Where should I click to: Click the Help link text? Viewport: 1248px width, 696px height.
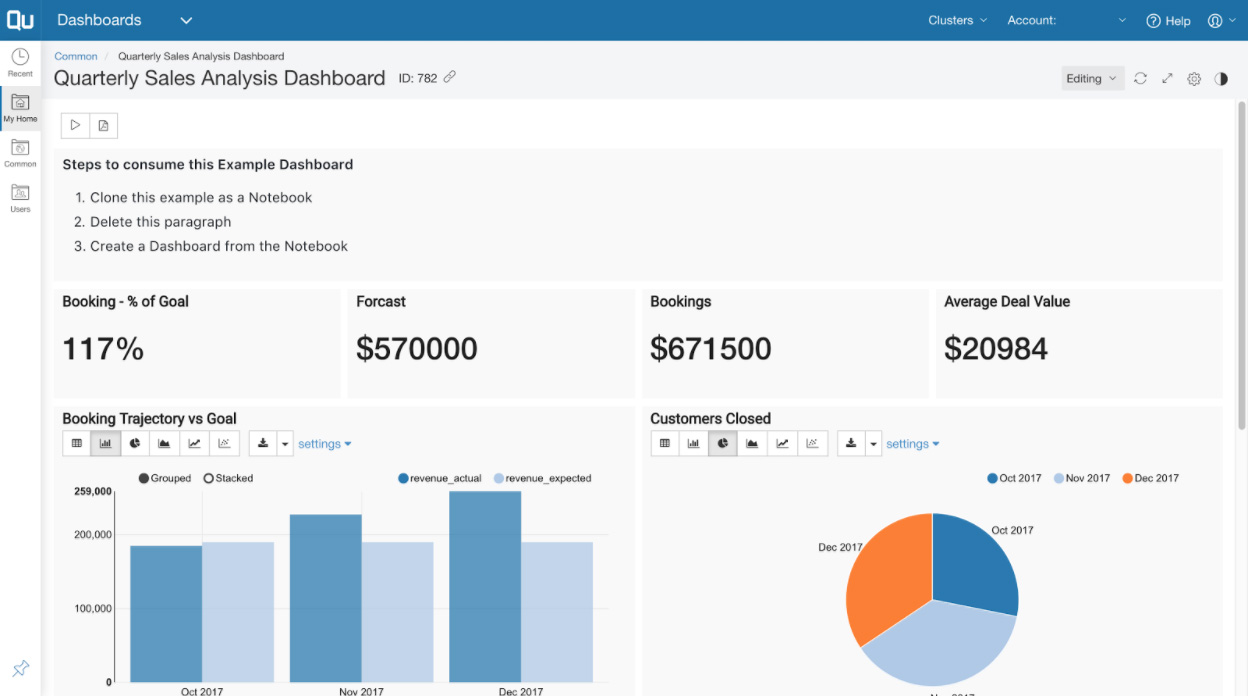tap(1178, 20)
